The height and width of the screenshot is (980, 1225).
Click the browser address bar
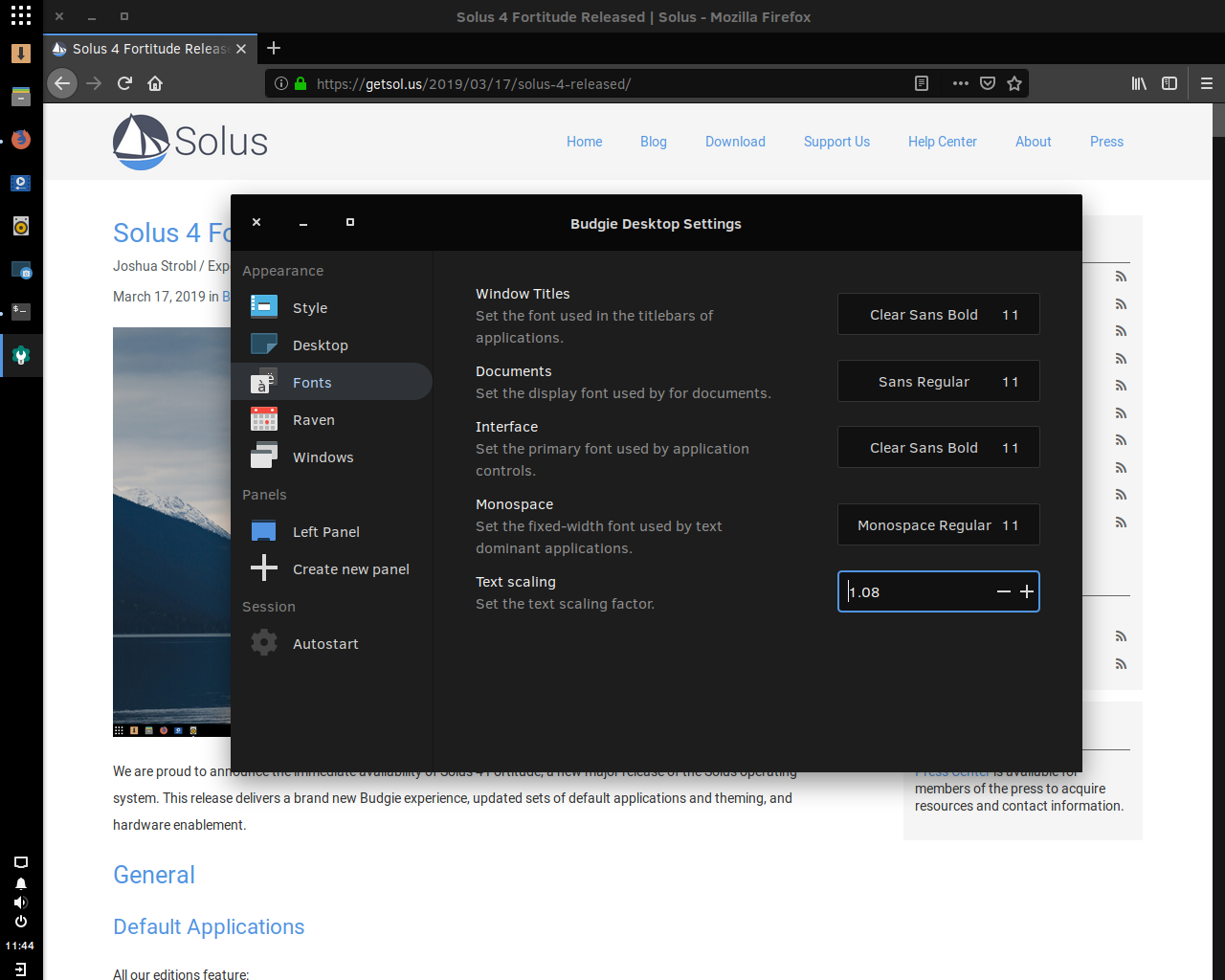[574, 83]
